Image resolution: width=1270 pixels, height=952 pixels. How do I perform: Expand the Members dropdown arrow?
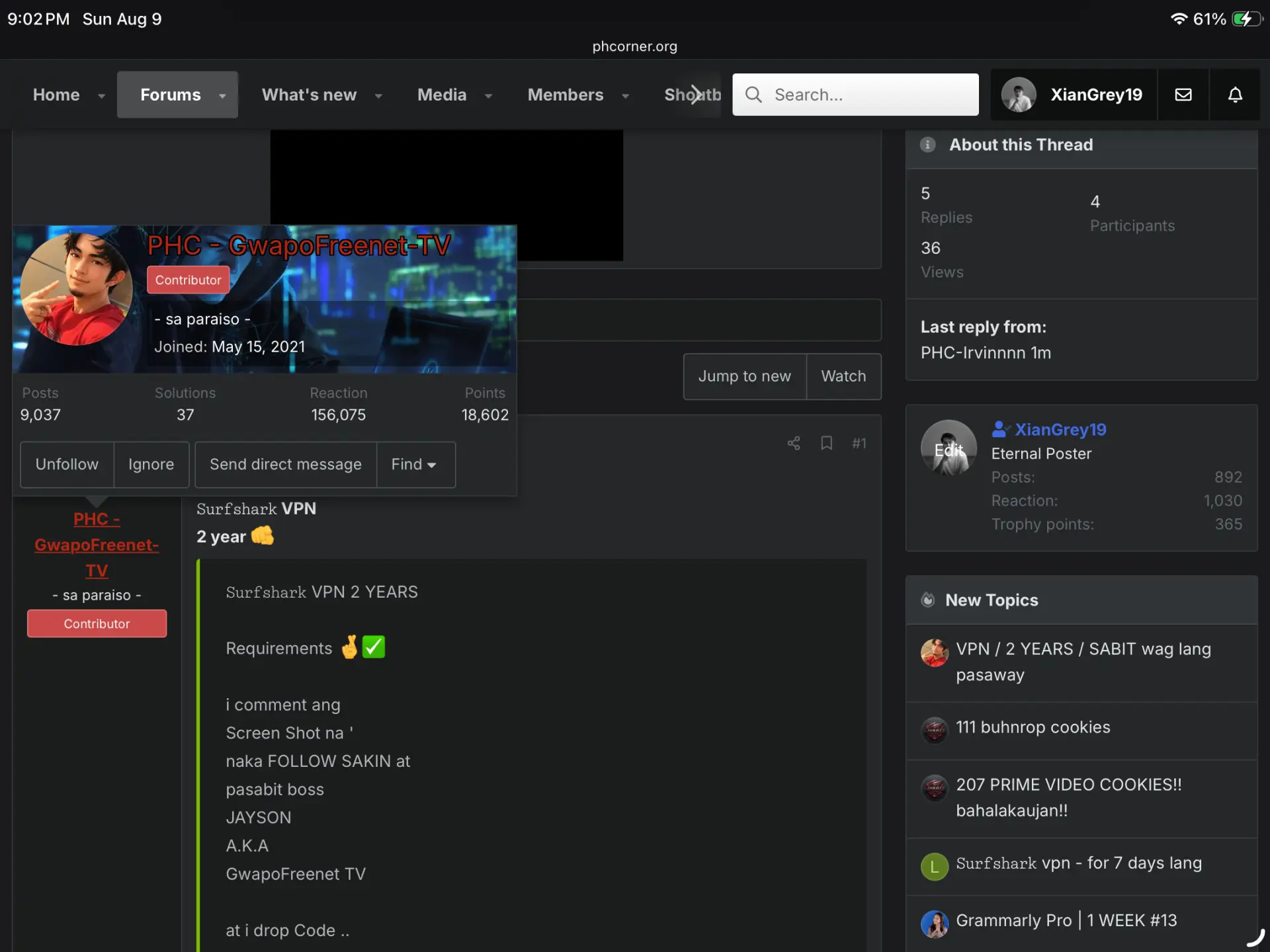tap(625, 96)
